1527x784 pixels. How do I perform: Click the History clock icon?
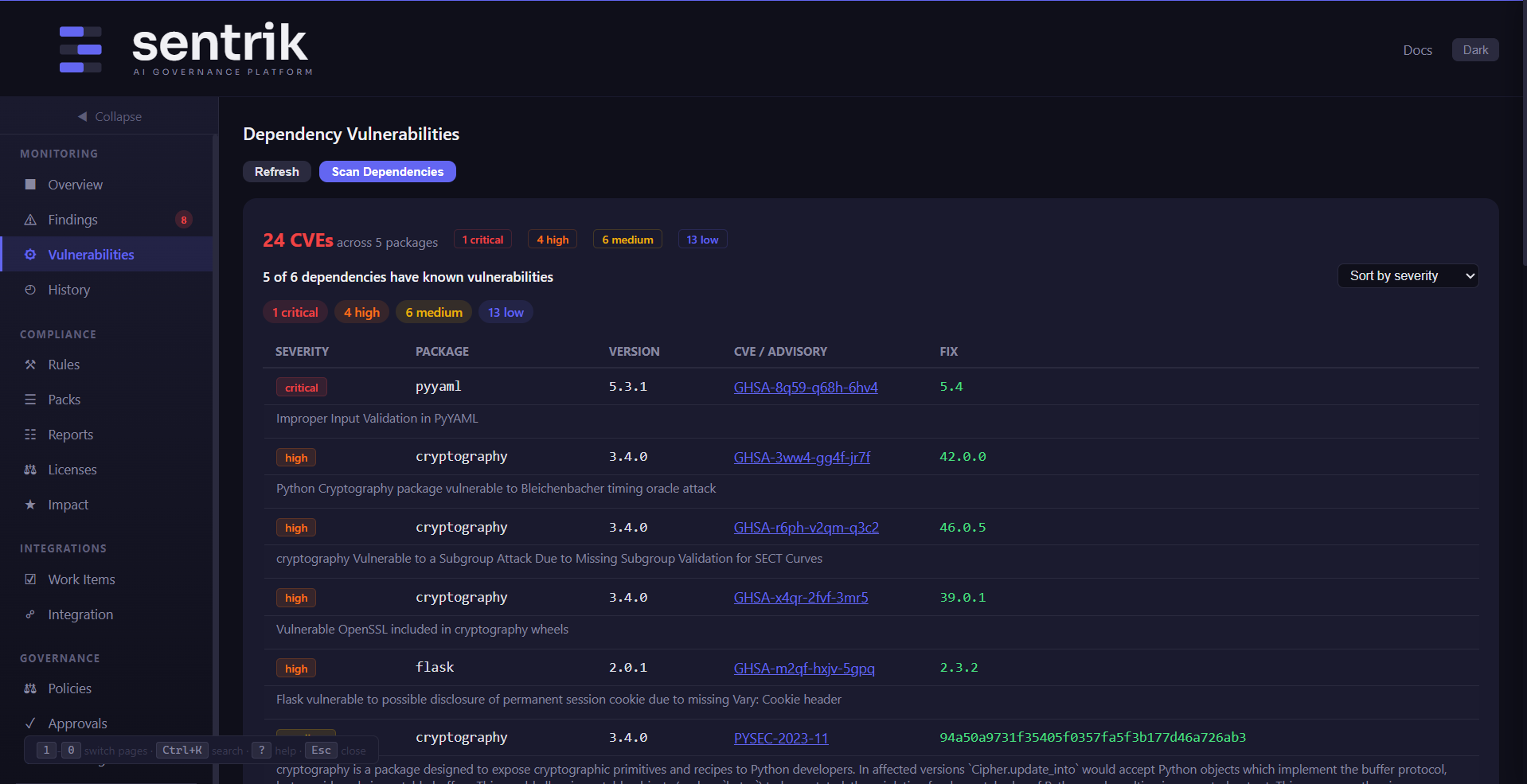(x=30, y=290)
